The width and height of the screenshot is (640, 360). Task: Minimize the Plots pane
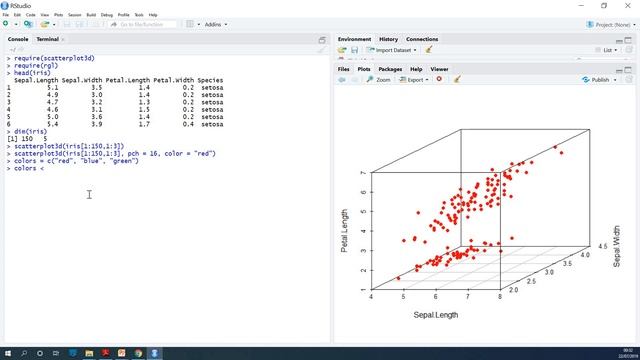click(x=619, y=70)
